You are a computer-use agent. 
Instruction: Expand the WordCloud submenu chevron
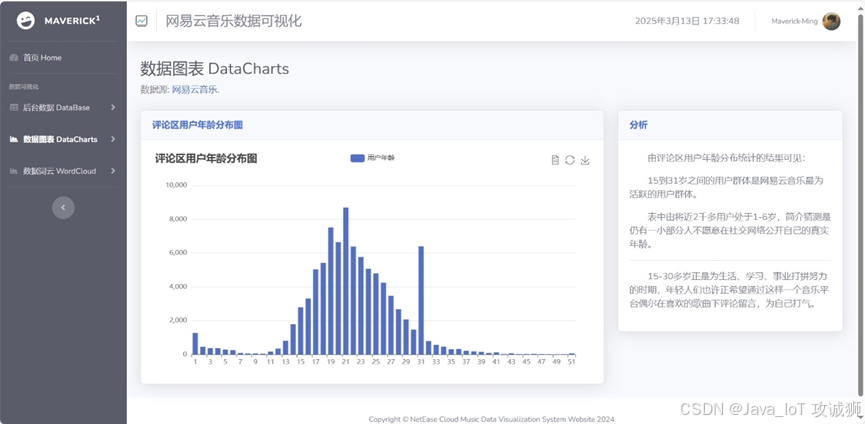click(113, 171)
